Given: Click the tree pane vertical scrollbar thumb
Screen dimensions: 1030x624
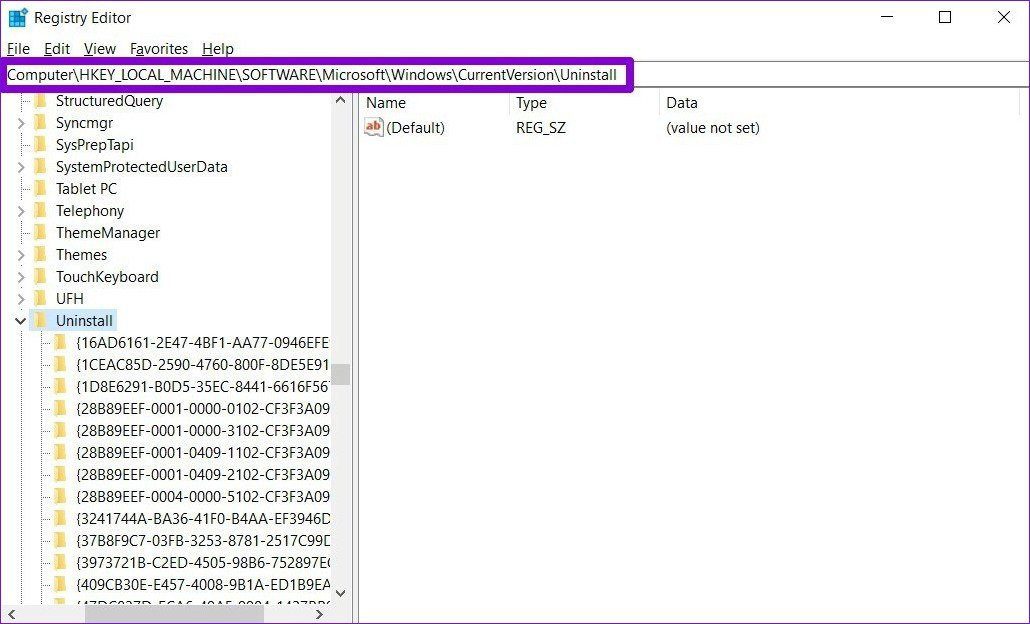Looking at the screenshot, I should tap(340, 374).
